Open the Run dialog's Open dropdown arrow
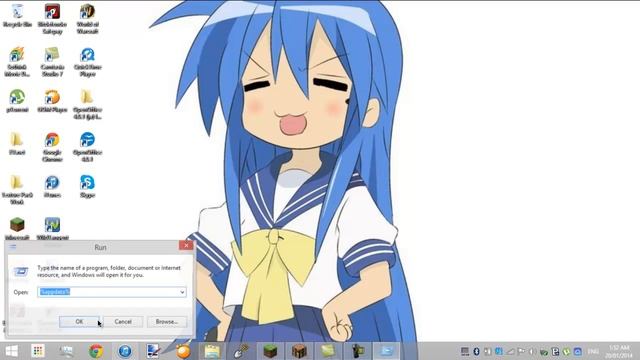Viewport: 640px width, 360px height. [182, 292]
